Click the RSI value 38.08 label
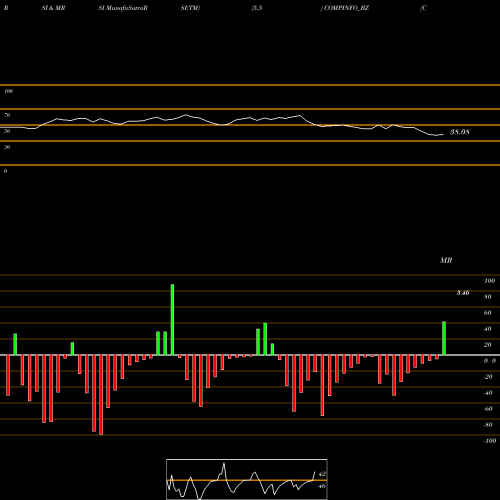This screenshot has height=500, width=500. 460,132
